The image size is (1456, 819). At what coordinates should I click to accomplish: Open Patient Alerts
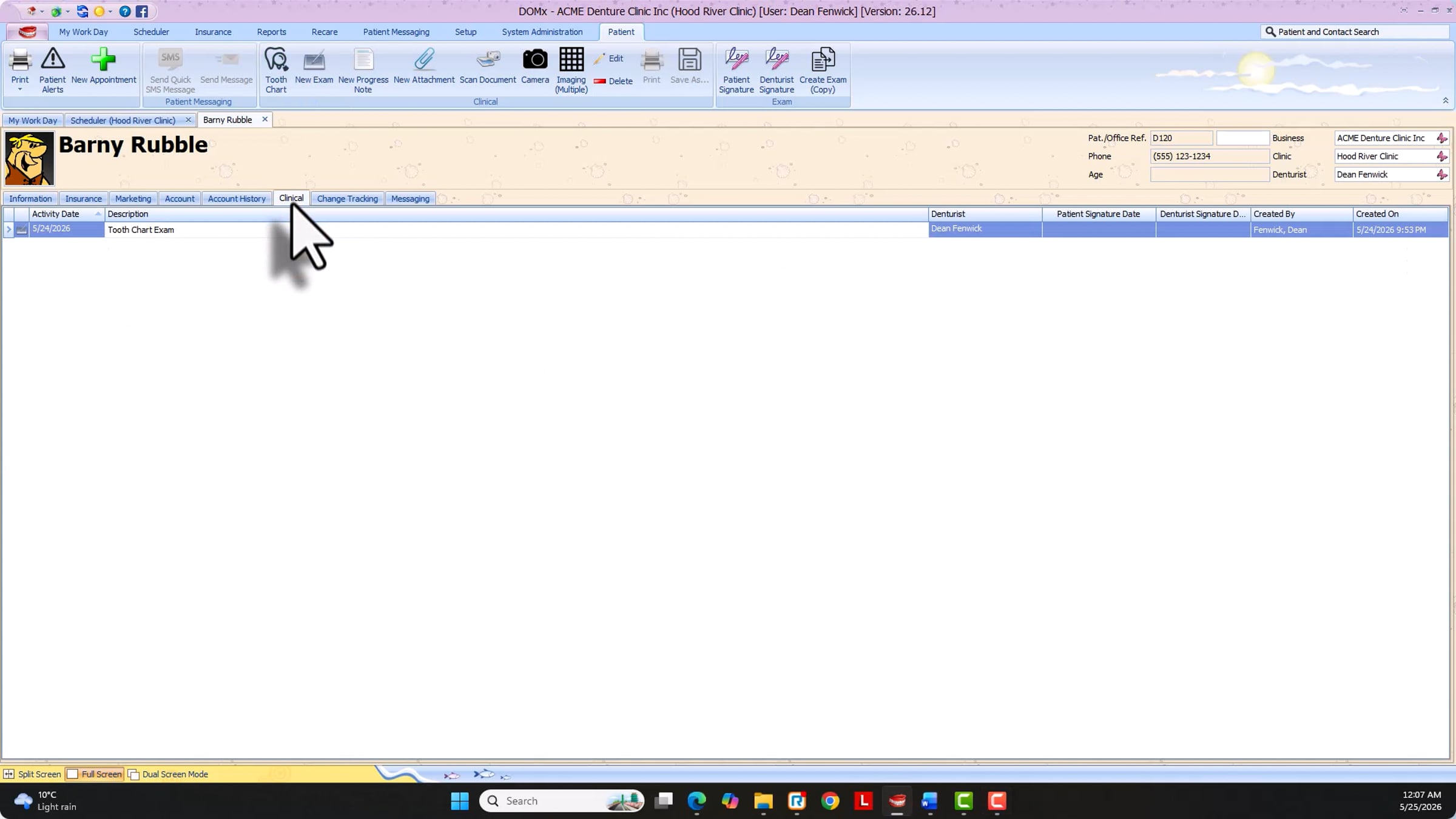click(x=52, y=70)
